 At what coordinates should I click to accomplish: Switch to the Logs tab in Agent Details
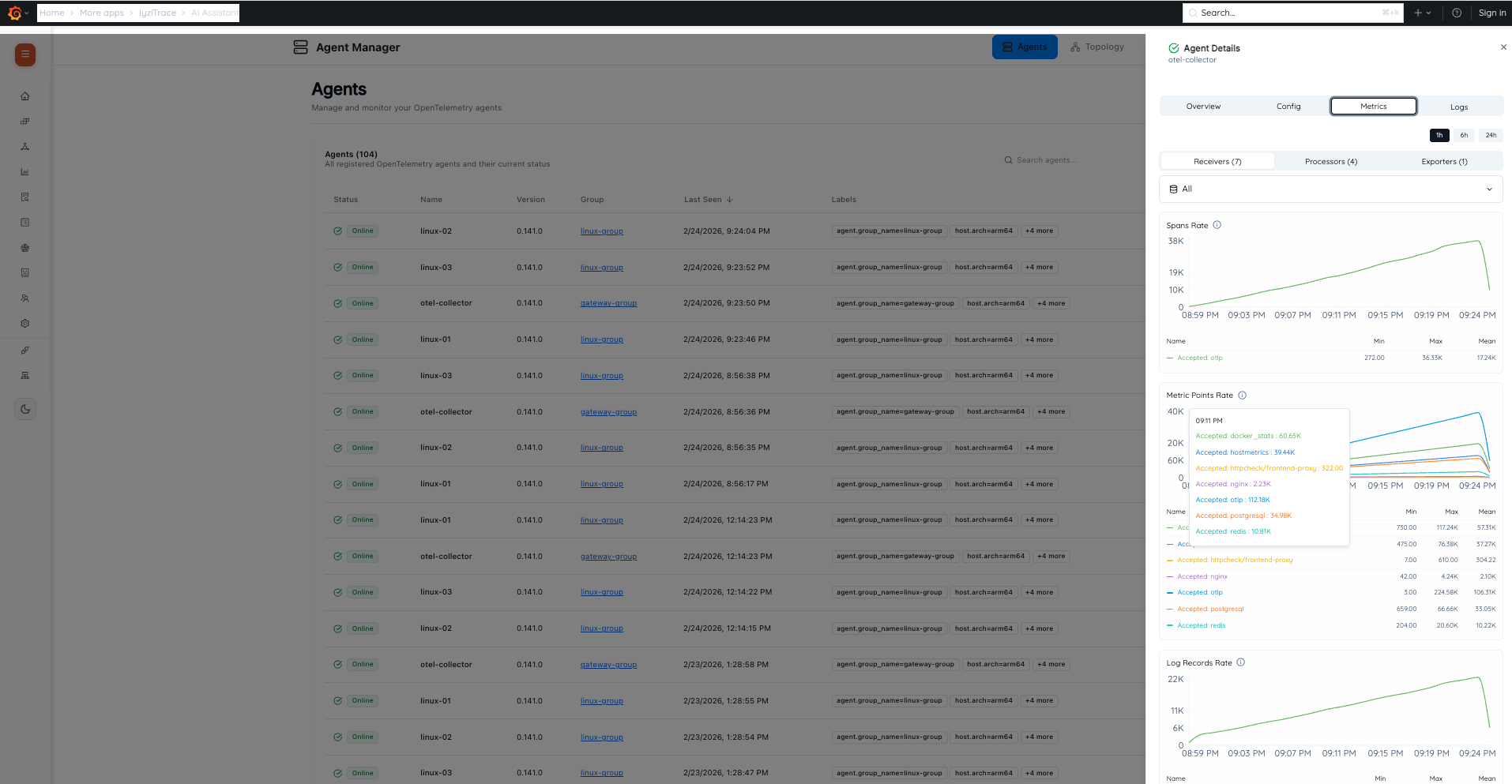click(x=1458, y=106)
